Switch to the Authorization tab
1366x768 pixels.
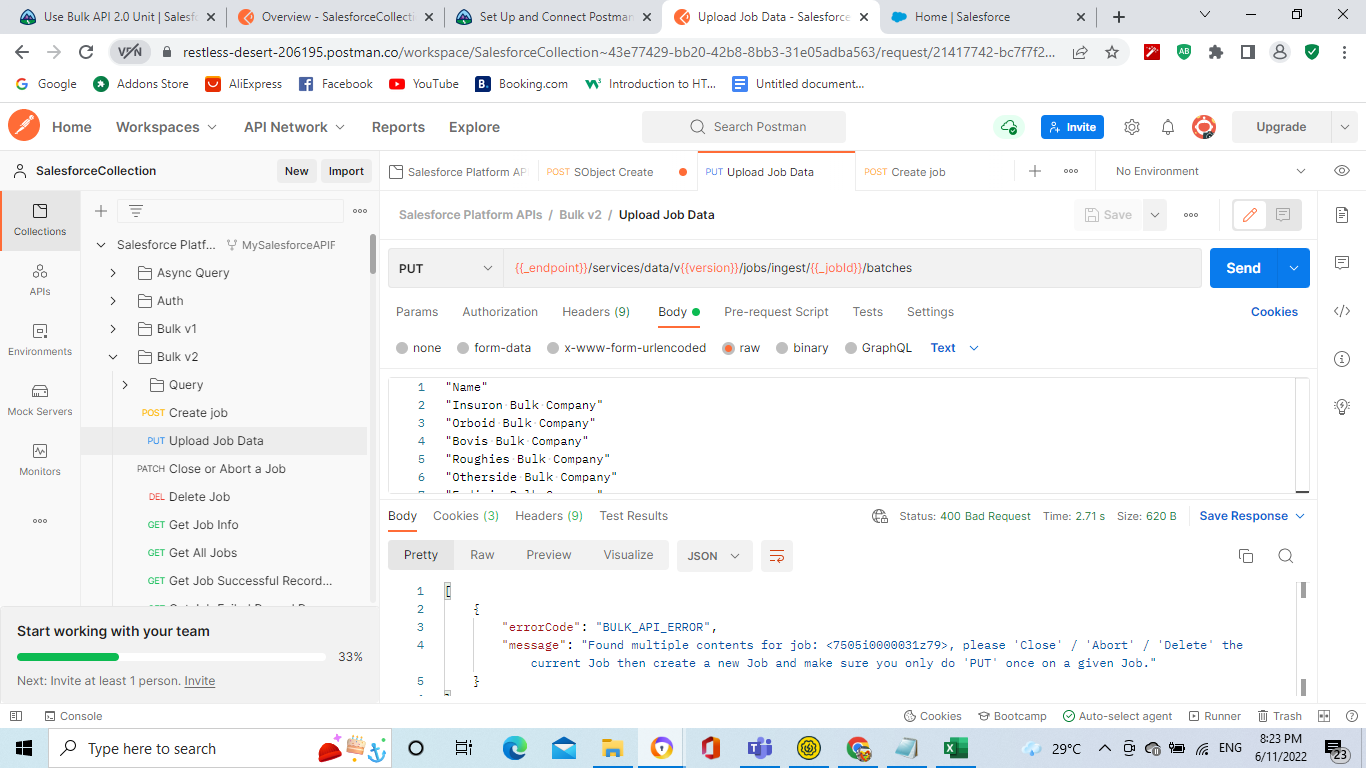[500, 312]
